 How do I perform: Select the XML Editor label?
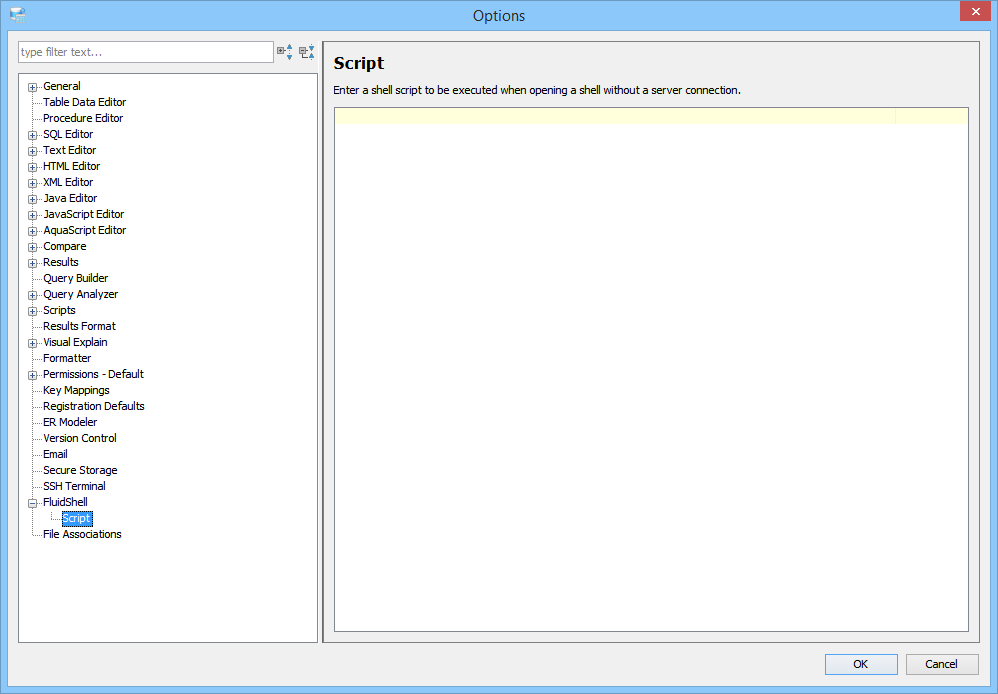click(67, 182)
